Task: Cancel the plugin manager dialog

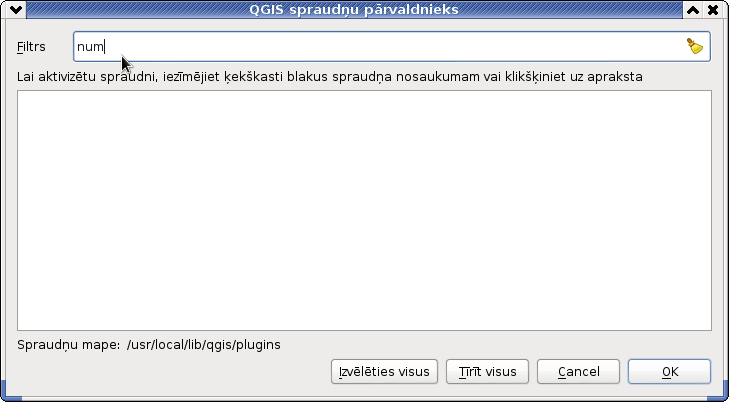Action: 578,372
